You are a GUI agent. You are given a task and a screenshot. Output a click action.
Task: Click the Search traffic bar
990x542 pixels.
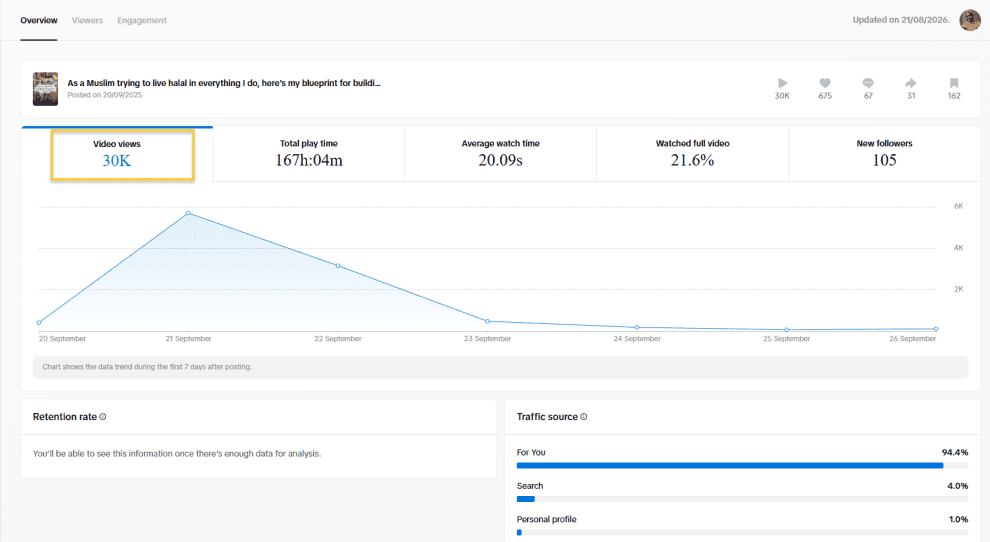pos(742,499)
